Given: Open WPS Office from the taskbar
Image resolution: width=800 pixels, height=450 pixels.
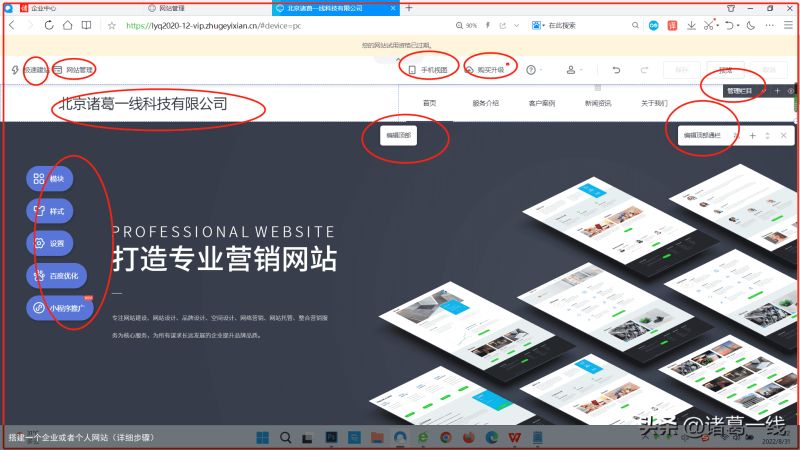Looking at the screenshot, I should pyautogui.click(x=515, y=437).
